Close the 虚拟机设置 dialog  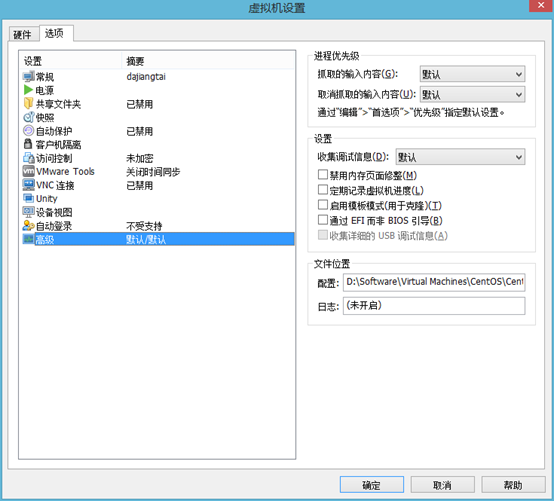tap(540, 6)
